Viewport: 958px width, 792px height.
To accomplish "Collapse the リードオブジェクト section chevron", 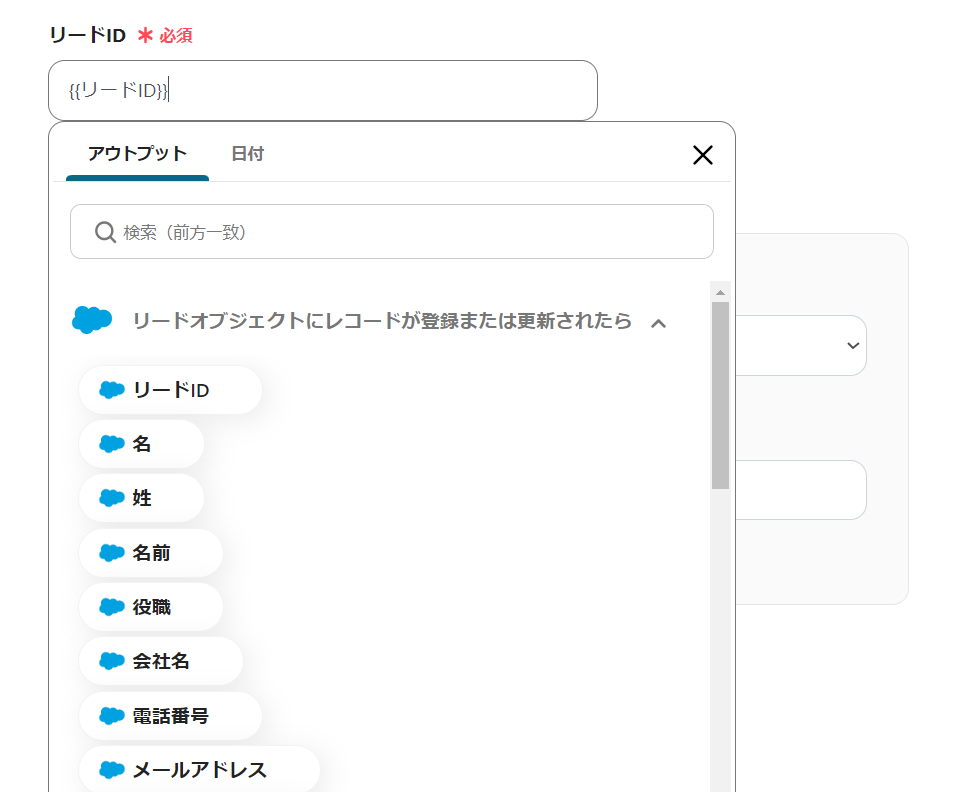I will click(658, 322).
